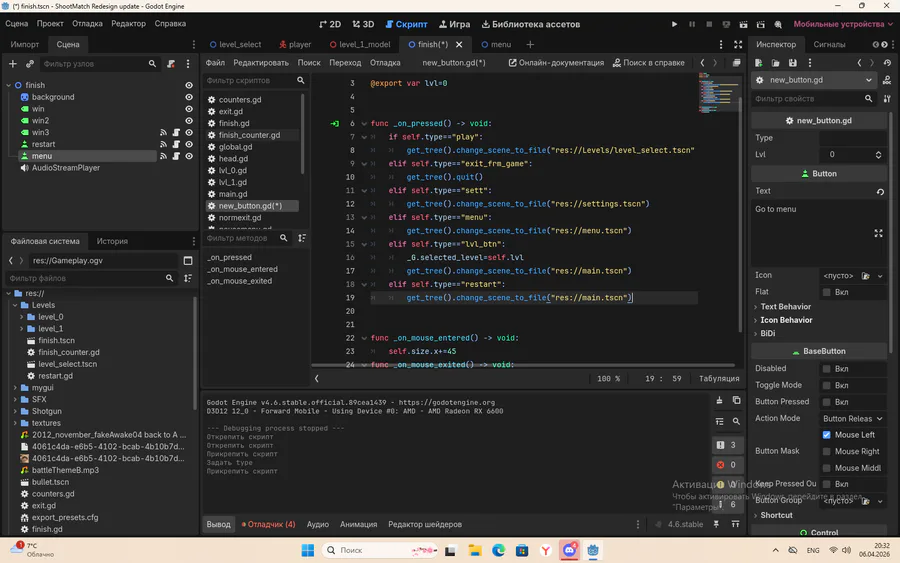900x563 pixels.
Task: Open script icon on restart node
Action: (x=176, y=144)
